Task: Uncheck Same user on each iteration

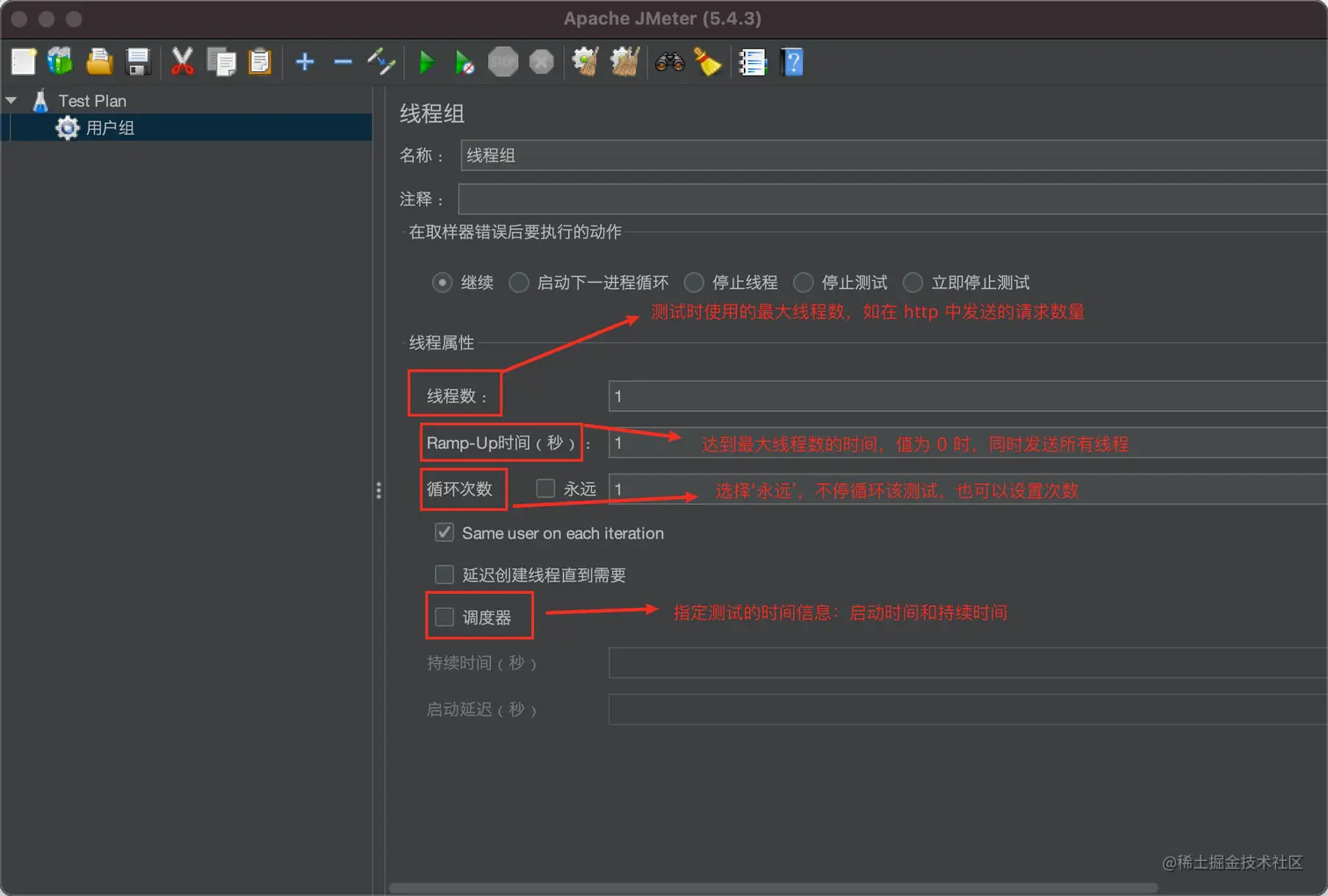Action: (444, 532)
